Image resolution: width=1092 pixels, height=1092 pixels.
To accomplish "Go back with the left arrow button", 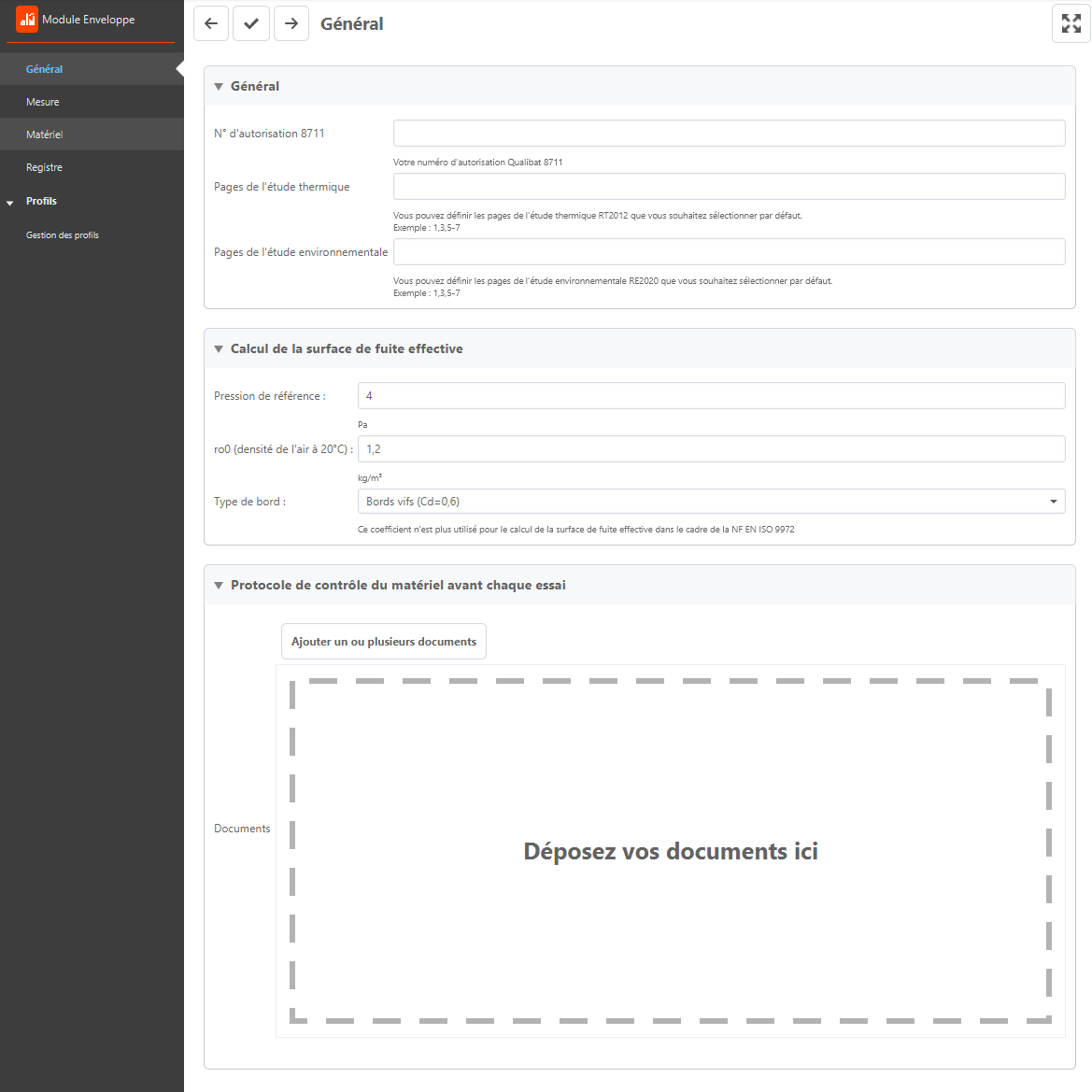I will [x=211, y=23].
